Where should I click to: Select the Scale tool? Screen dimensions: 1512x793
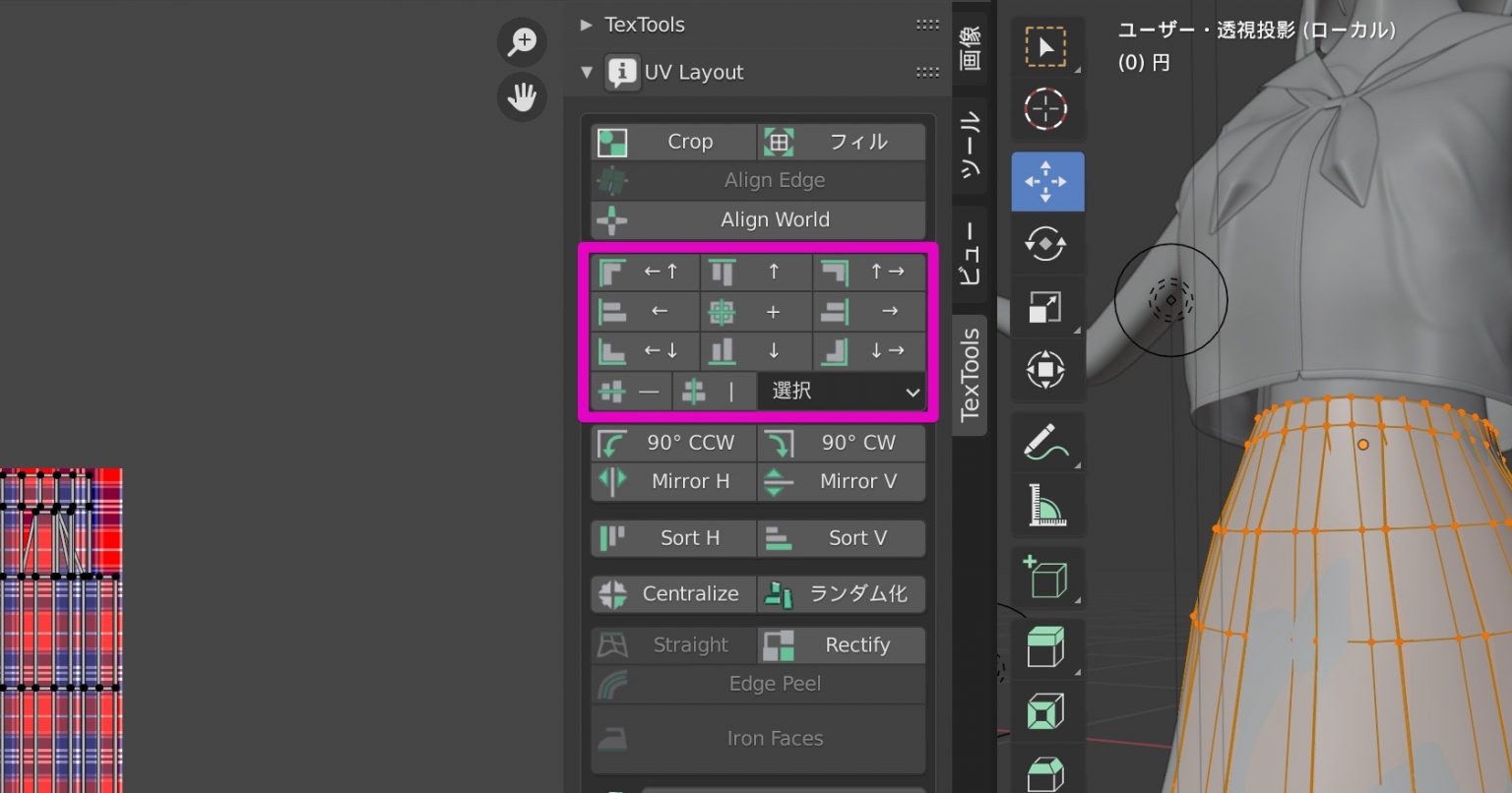pos(1047,307)
